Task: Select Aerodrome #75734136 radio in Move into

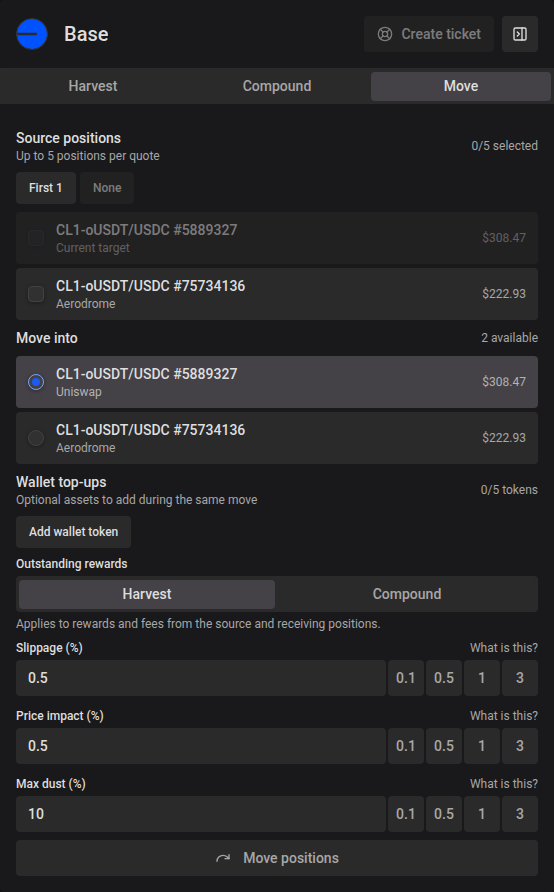Action: 36,438
